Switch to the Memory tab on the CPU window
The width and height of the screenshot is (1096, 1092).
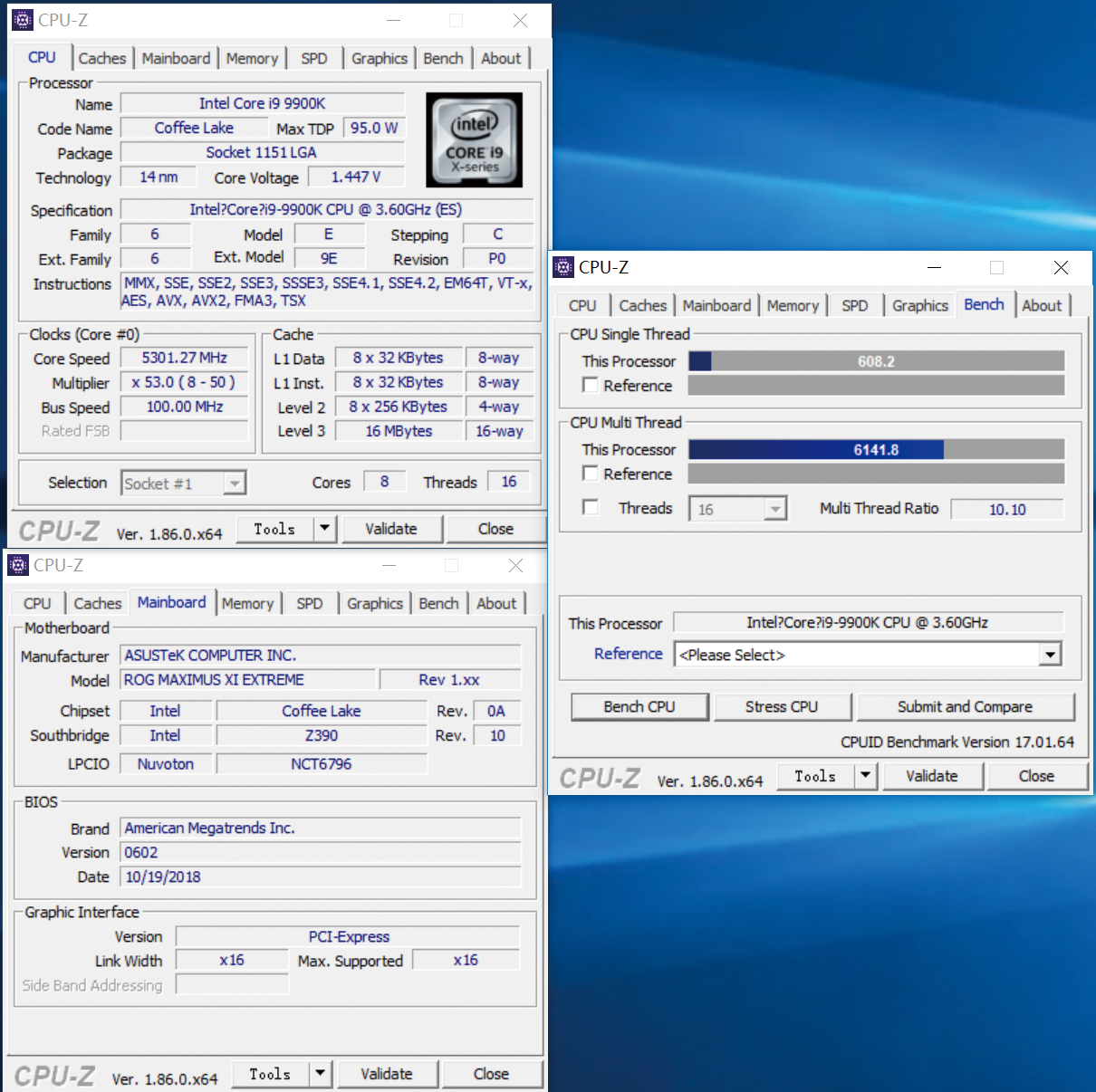tap(253, 57)
